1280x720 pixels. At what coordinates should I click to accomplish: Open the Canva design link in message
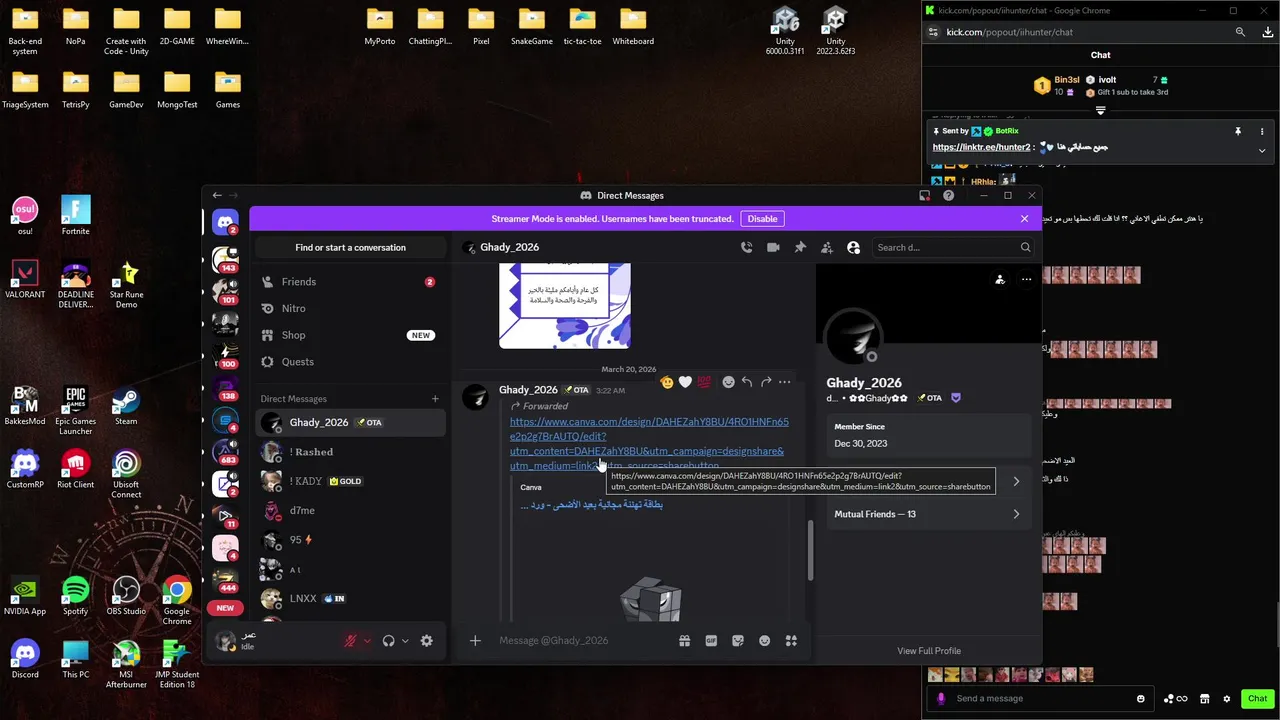click(x=649, y=444)
